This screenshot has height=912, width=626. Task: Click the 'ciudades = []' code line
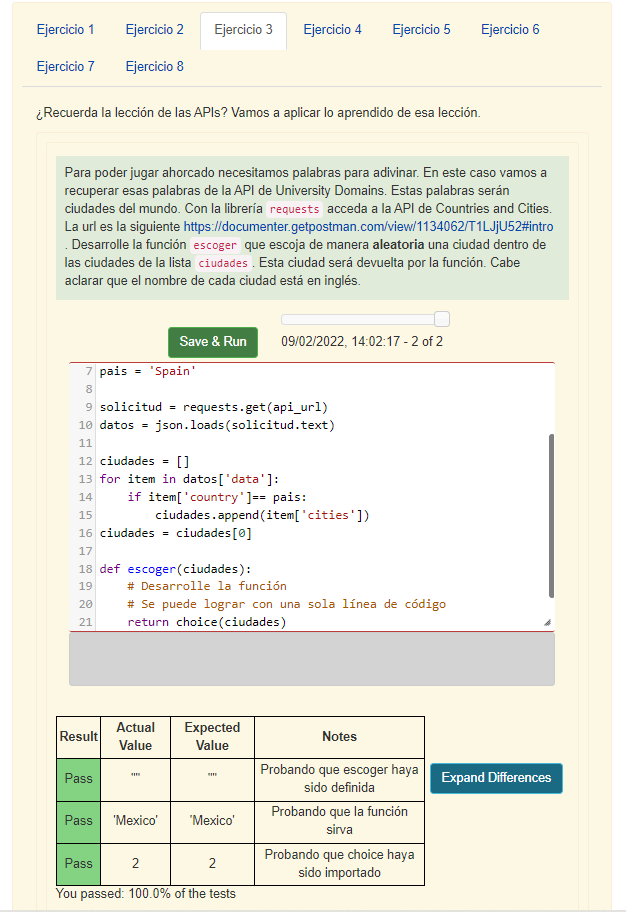coord(144,461)
